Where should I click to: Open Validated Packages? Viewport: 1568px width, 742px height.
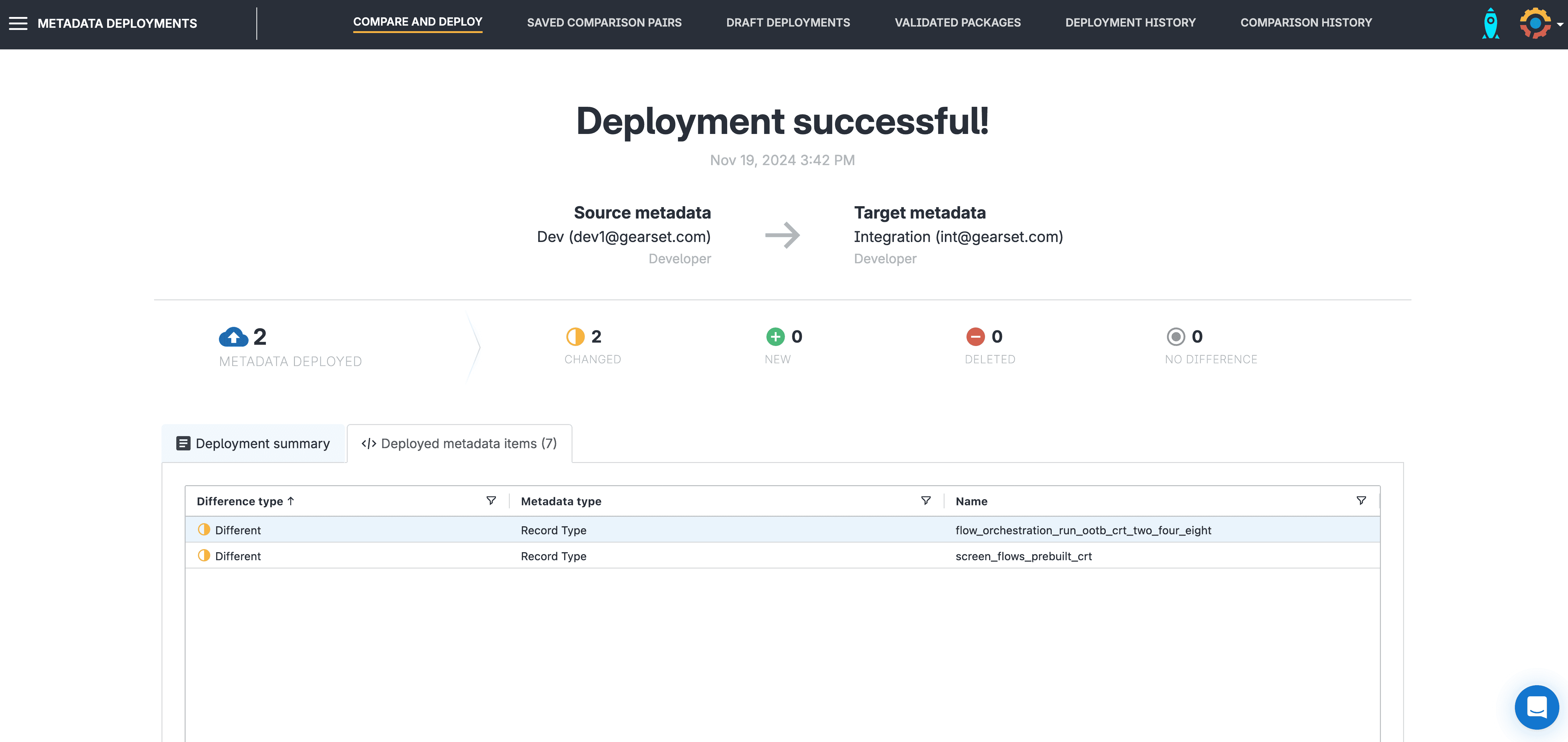point(958,23)
